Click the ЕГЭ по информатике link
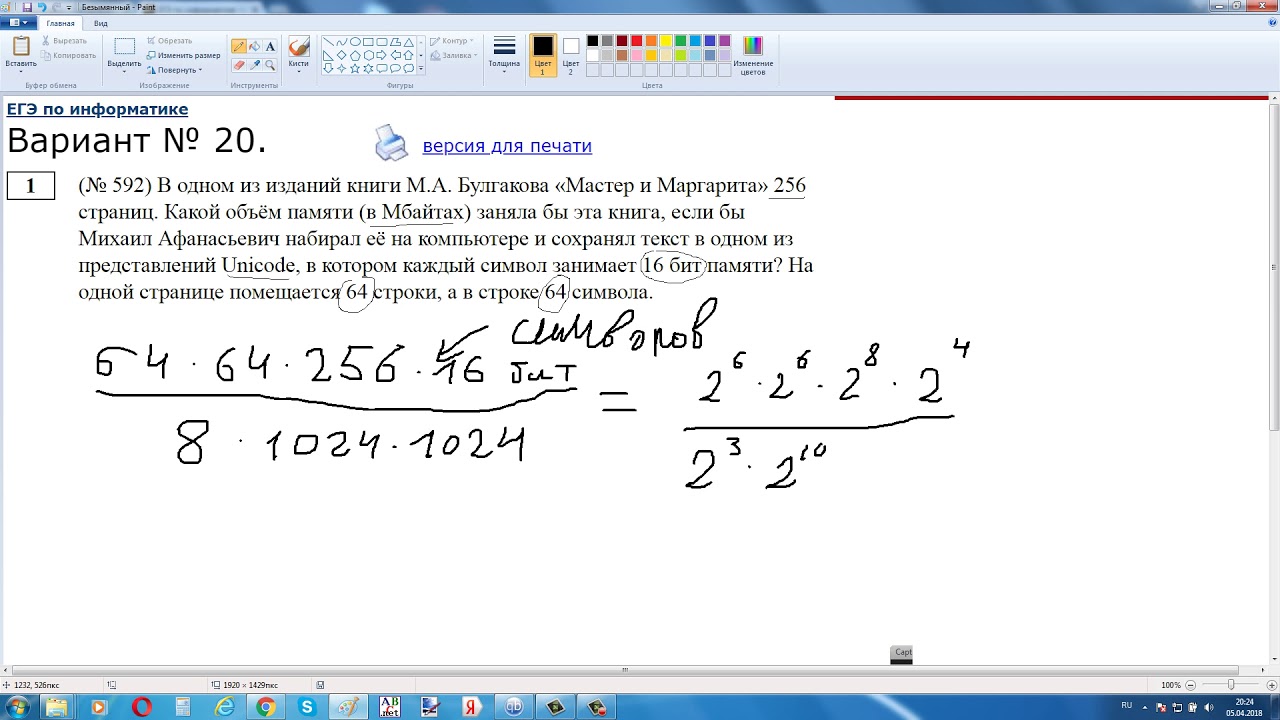The width and height of the screenshot is (1280, 720). click(x=97, y=109)
